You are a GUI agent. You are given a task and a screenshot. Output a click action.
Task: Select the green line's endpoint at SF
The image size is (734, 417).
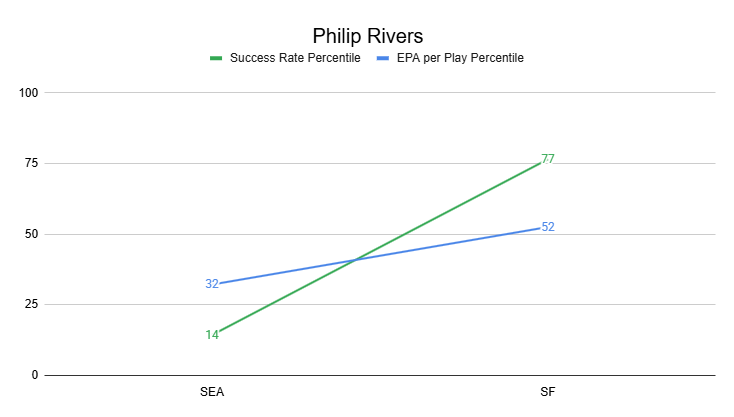(540, 162)
